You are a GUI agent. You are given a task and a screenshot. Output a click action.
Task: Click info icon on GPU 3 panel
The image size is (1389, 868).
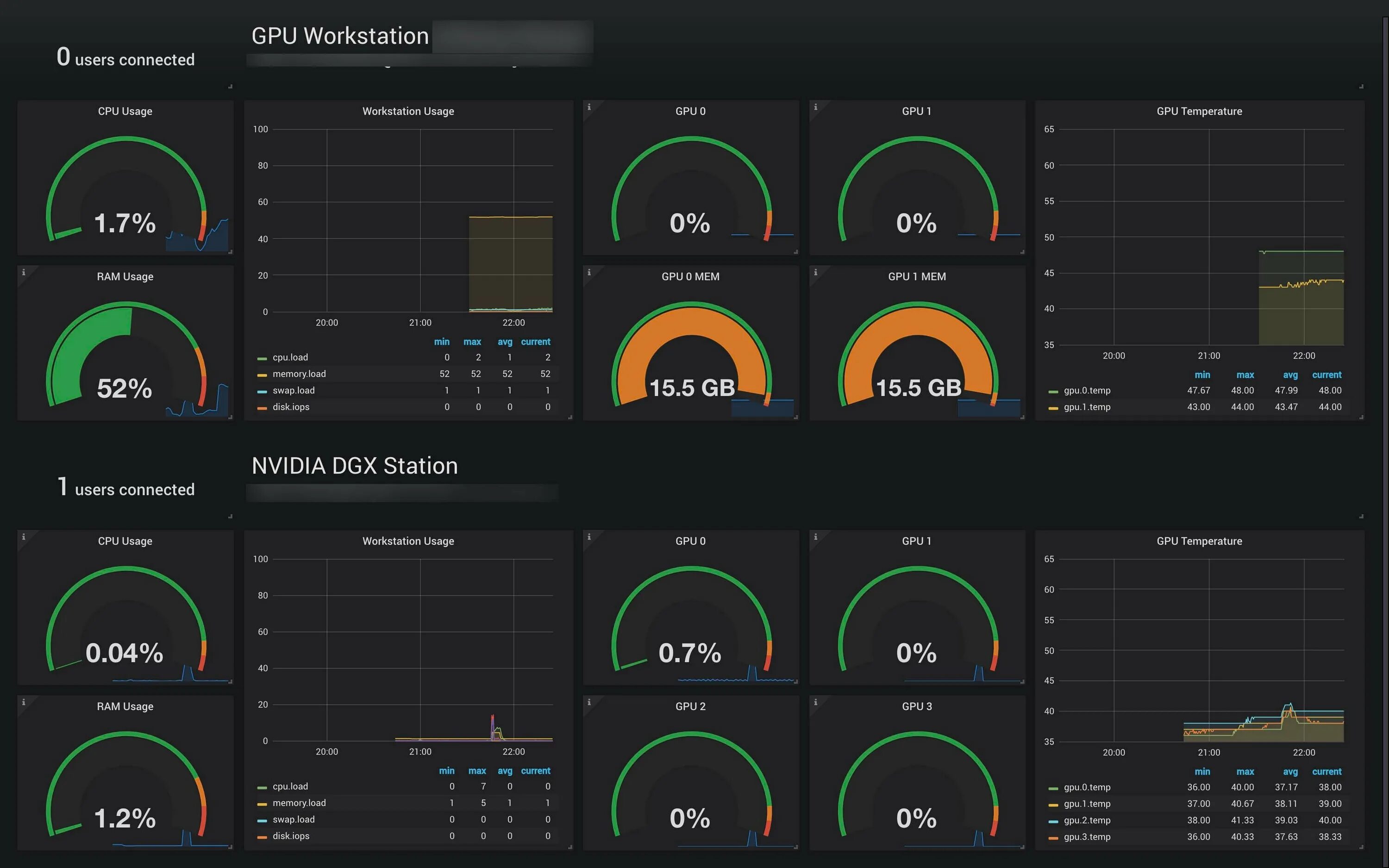[816, 701]
